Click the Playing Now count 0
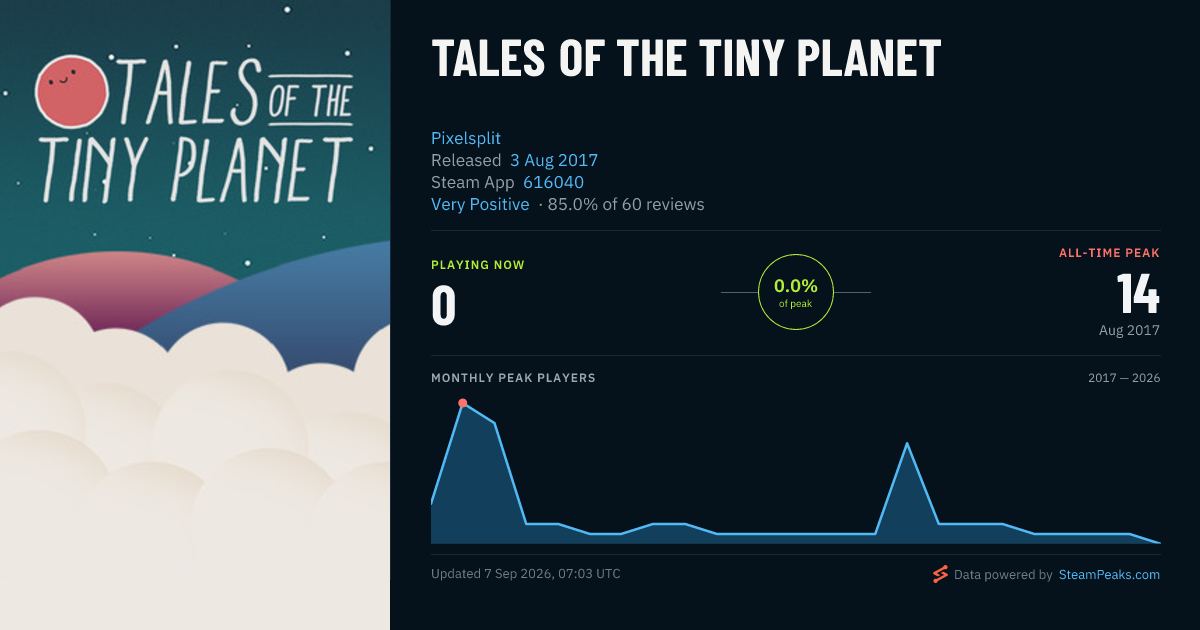 point(443,306)
